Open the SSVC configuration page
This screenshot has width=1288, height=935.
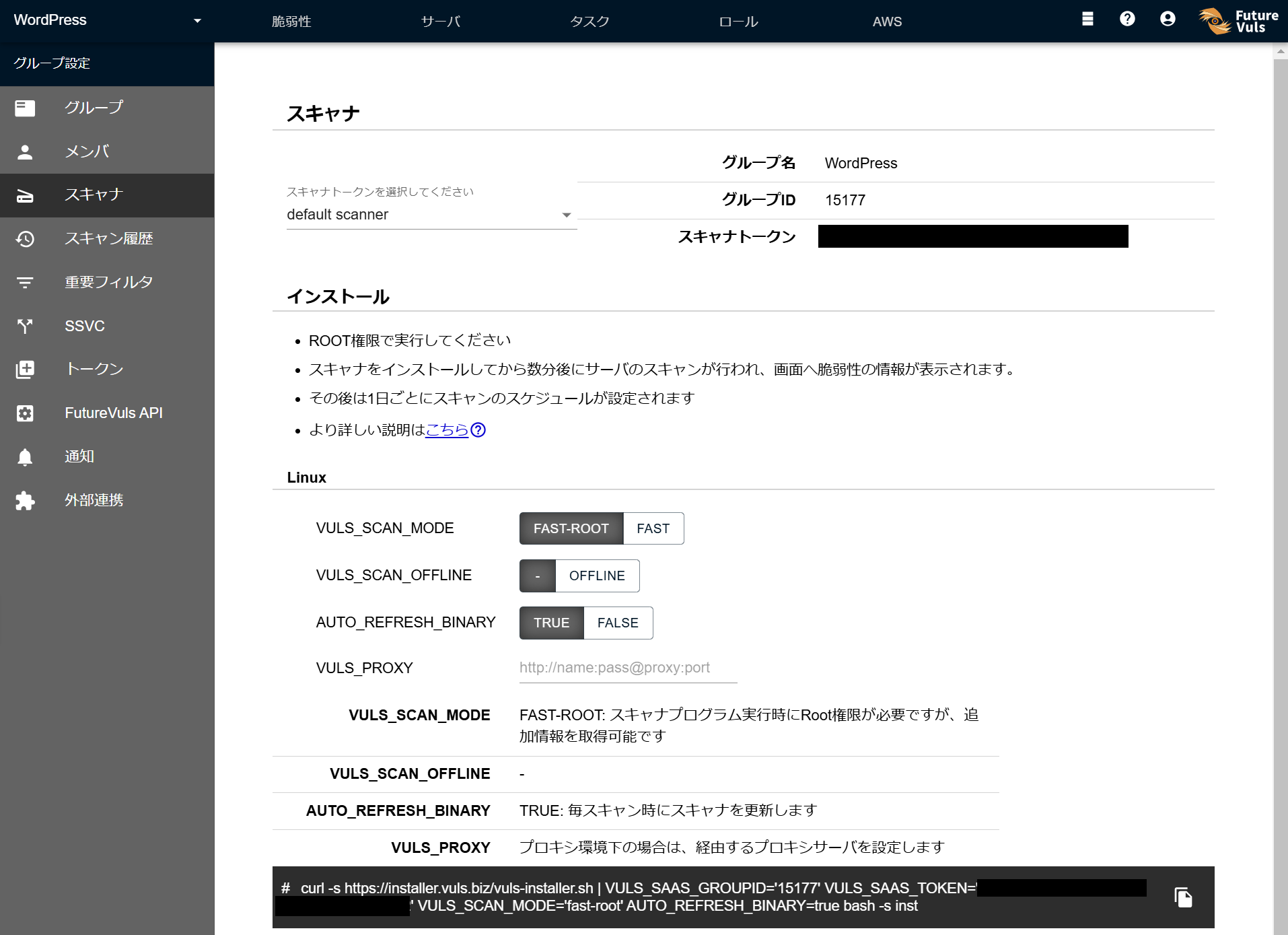tap(84, 326)
